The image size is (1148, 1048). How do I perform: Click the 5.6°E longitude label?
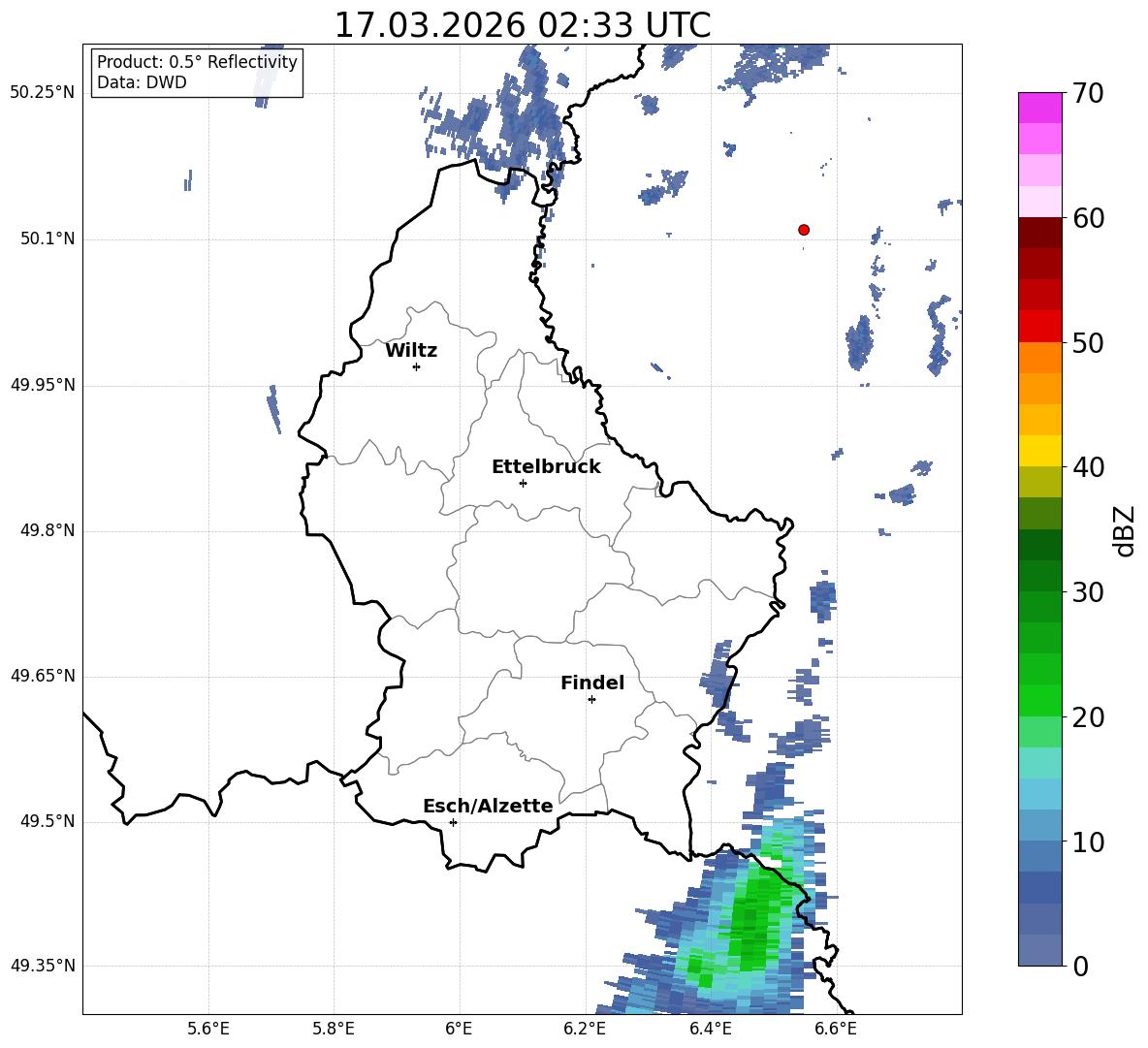point(208,1029)
